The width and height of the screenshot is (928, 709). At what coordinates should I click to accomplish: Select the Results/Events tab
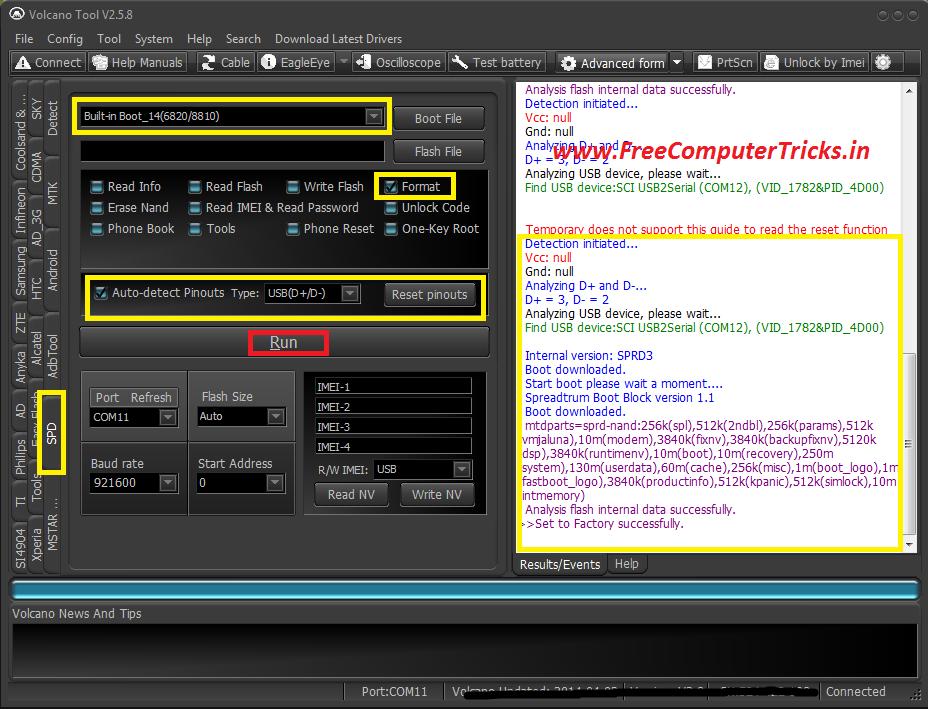point(560,565)
